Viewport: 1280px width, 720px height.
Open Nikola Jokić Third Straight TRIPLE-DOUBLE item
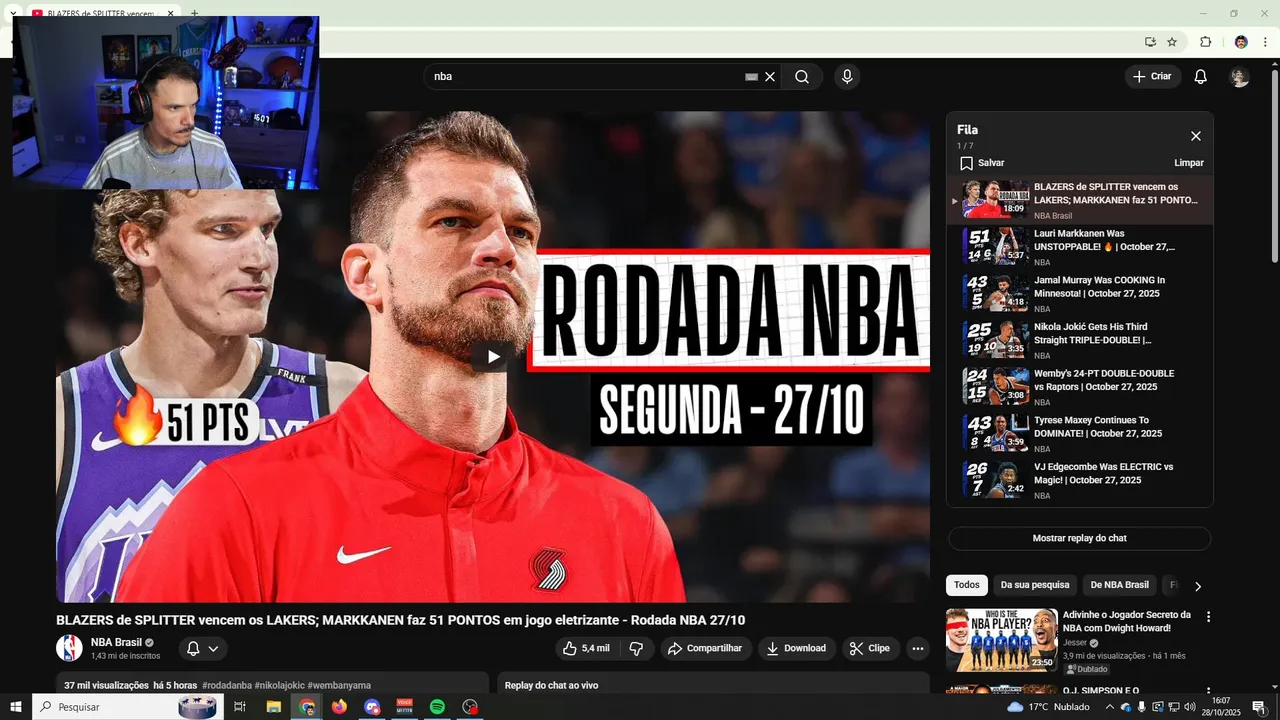1080,340
